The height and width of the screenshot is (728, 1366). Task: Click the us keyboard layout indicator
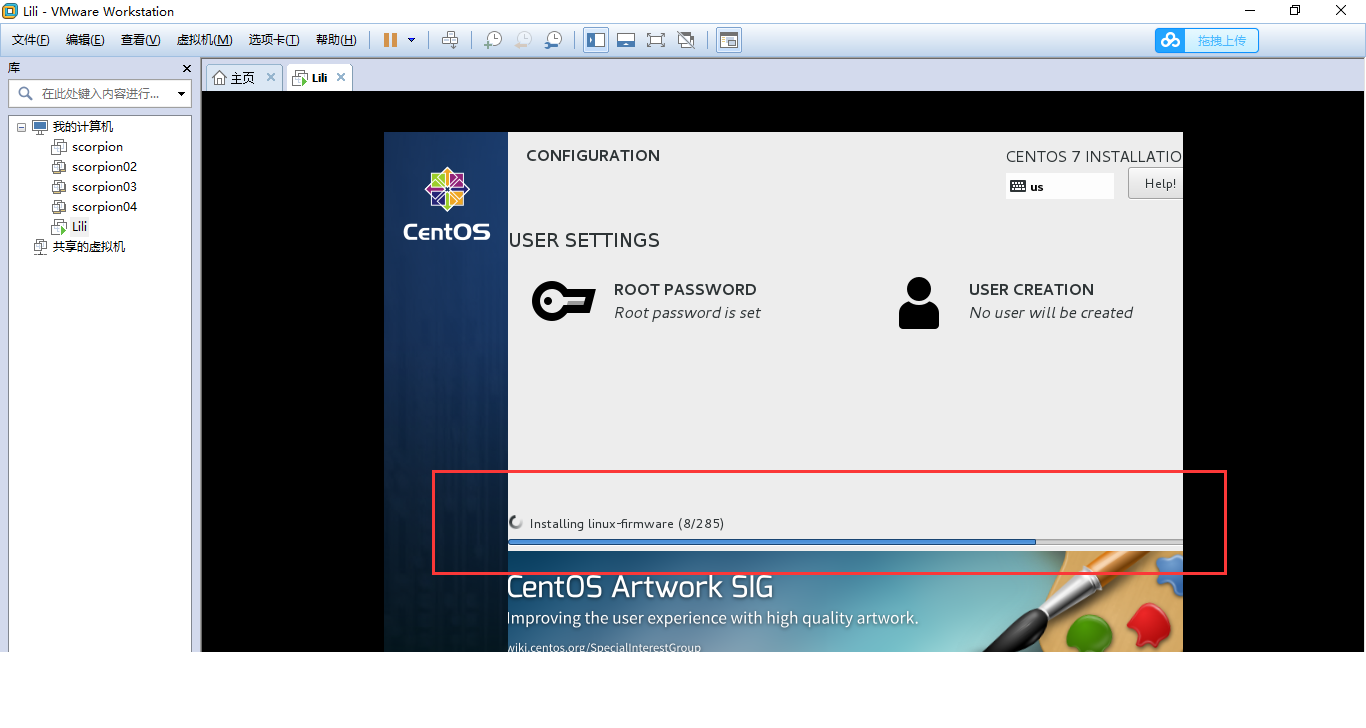1060,186
